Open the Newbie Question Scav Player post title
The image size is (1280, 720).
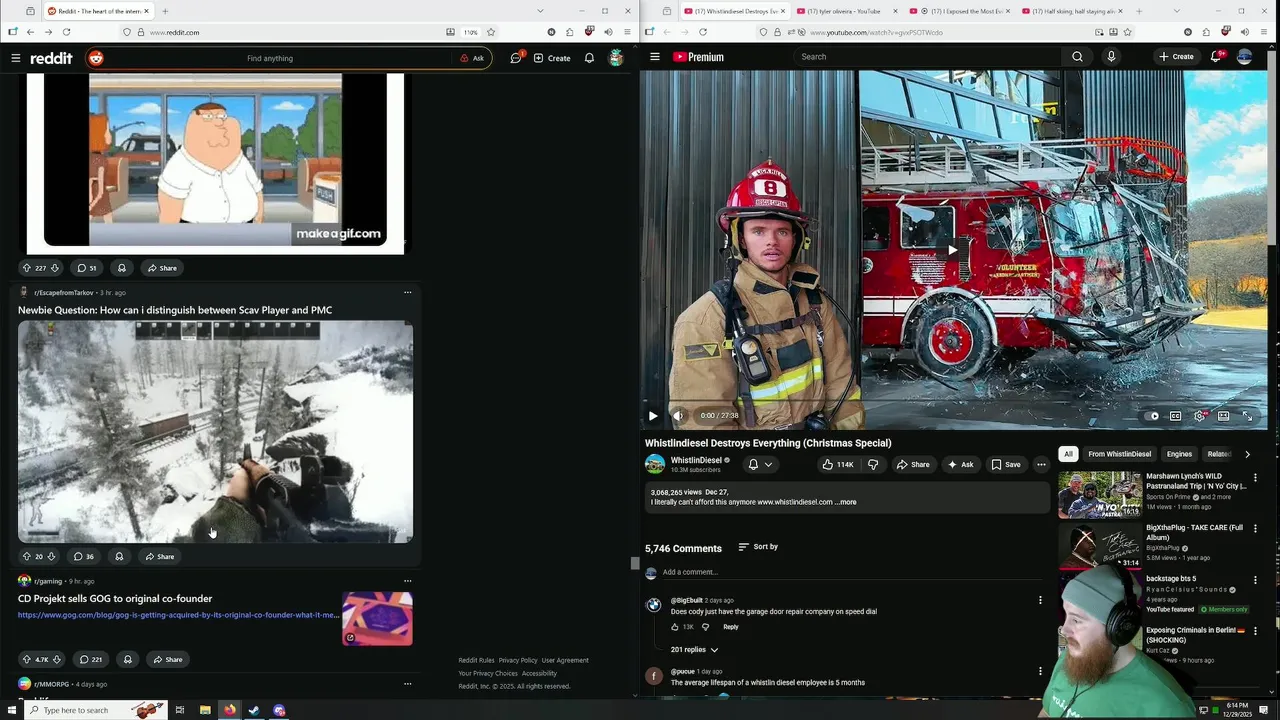point(175,310)
